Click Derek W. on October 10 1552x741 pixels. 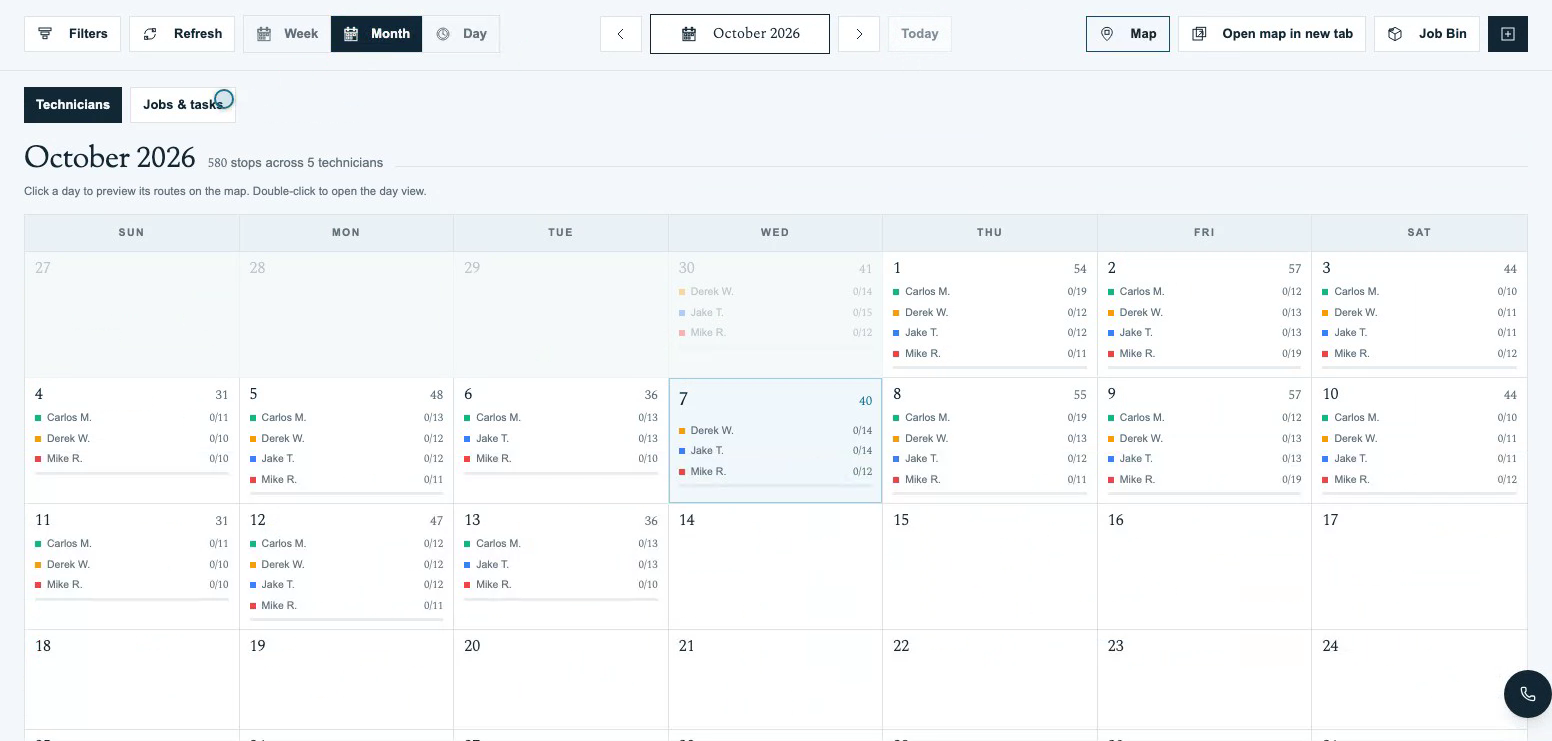tap(1419, 439)
